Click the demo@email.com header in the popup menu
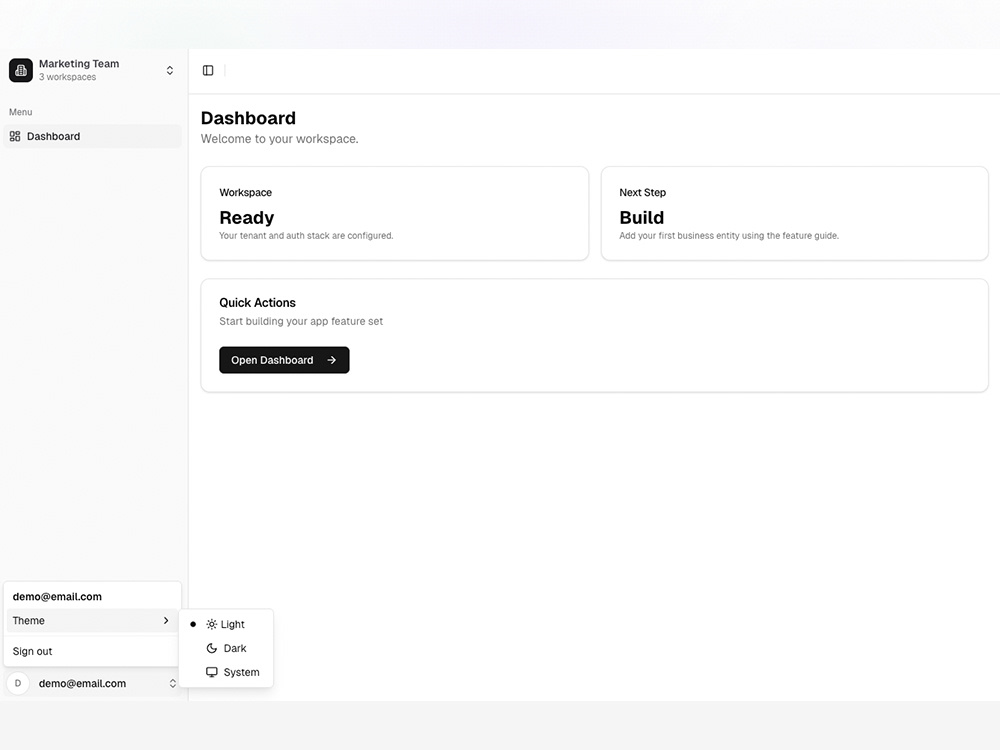The height and width of the screenshot is (750, 1000). (x=57, y=597)
